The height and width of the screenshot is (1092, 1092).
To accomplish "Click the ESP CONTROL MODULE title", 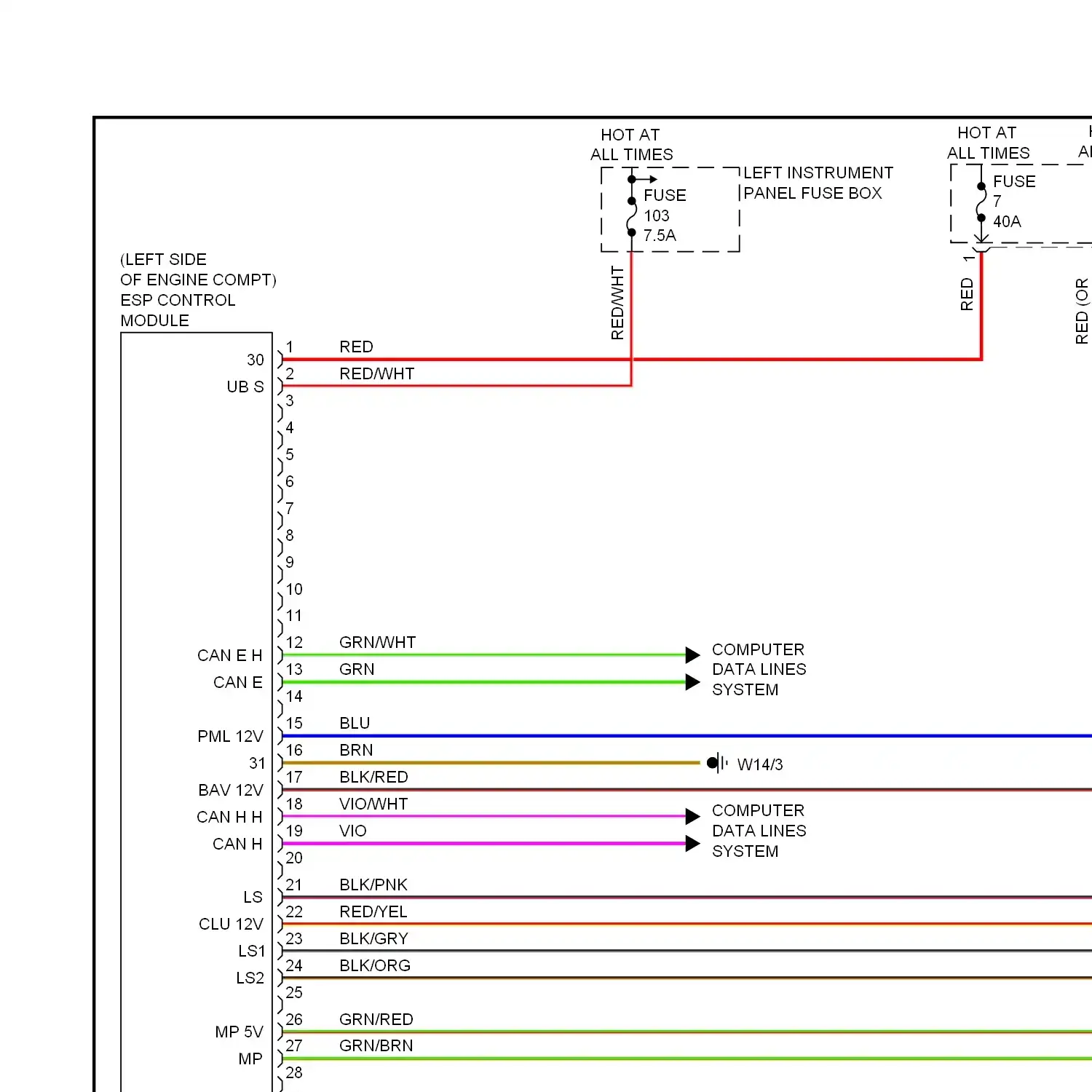I will tap(178, 310).
